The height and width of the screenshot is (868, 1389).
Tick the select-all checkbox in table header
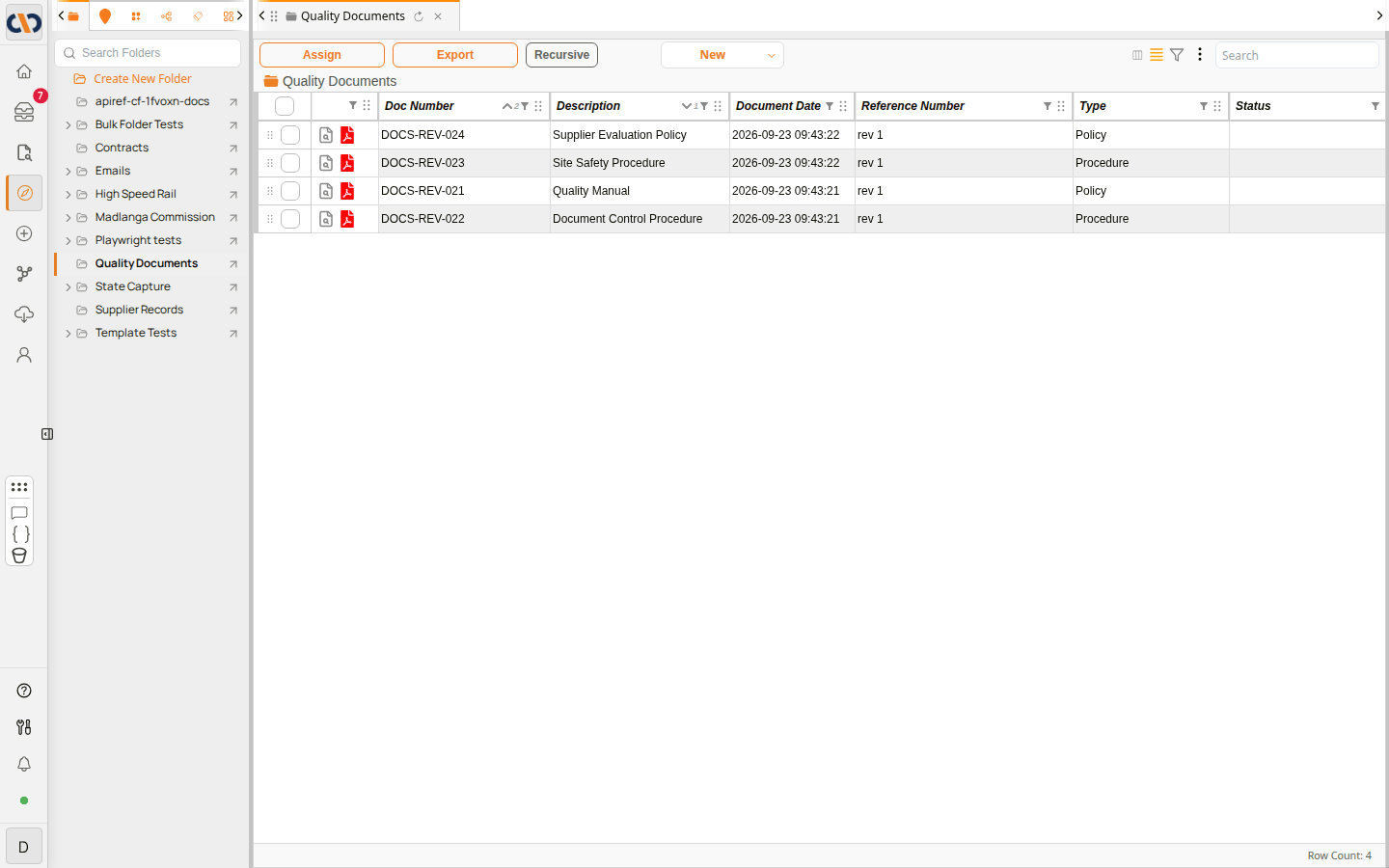(285, 106)
